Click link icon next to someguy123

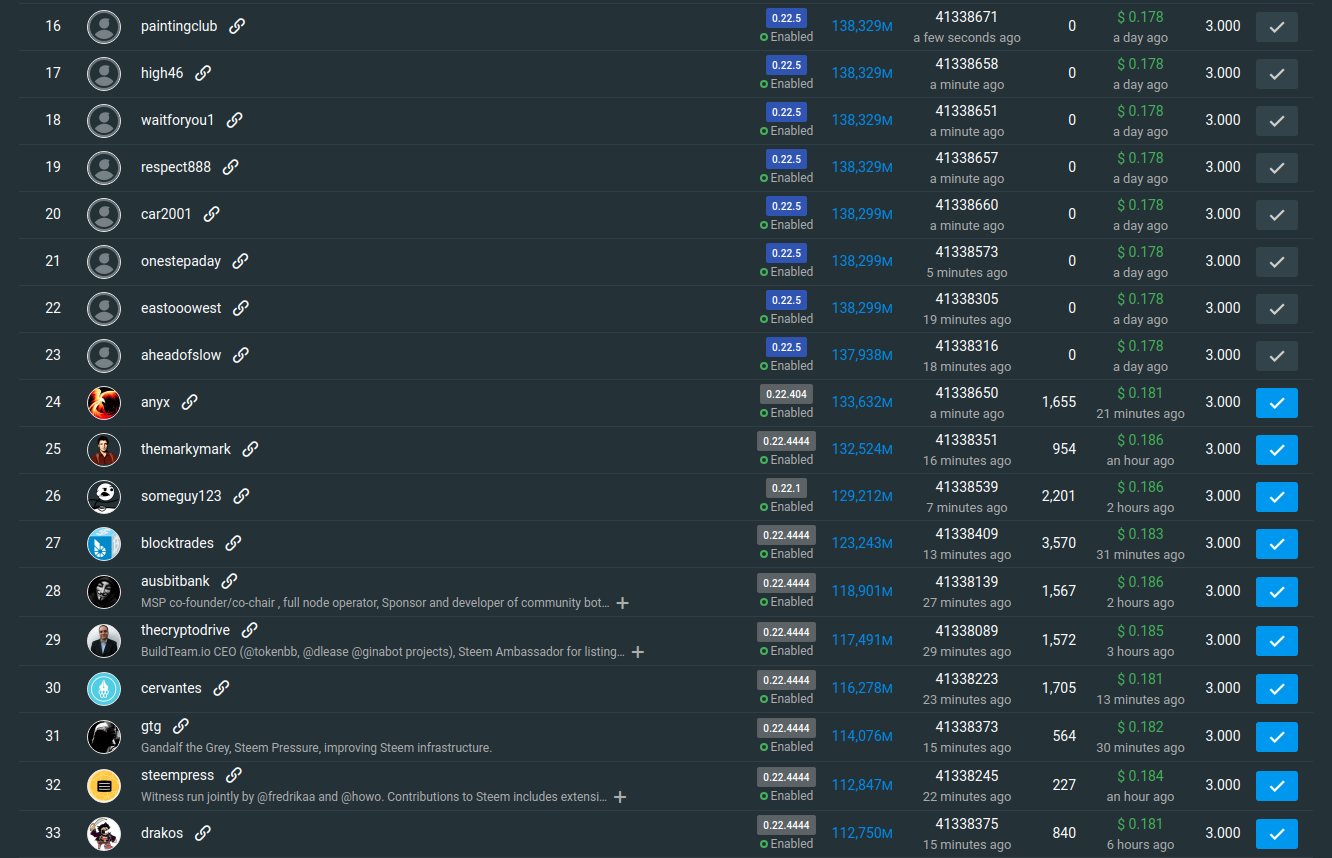coord(241,496)
